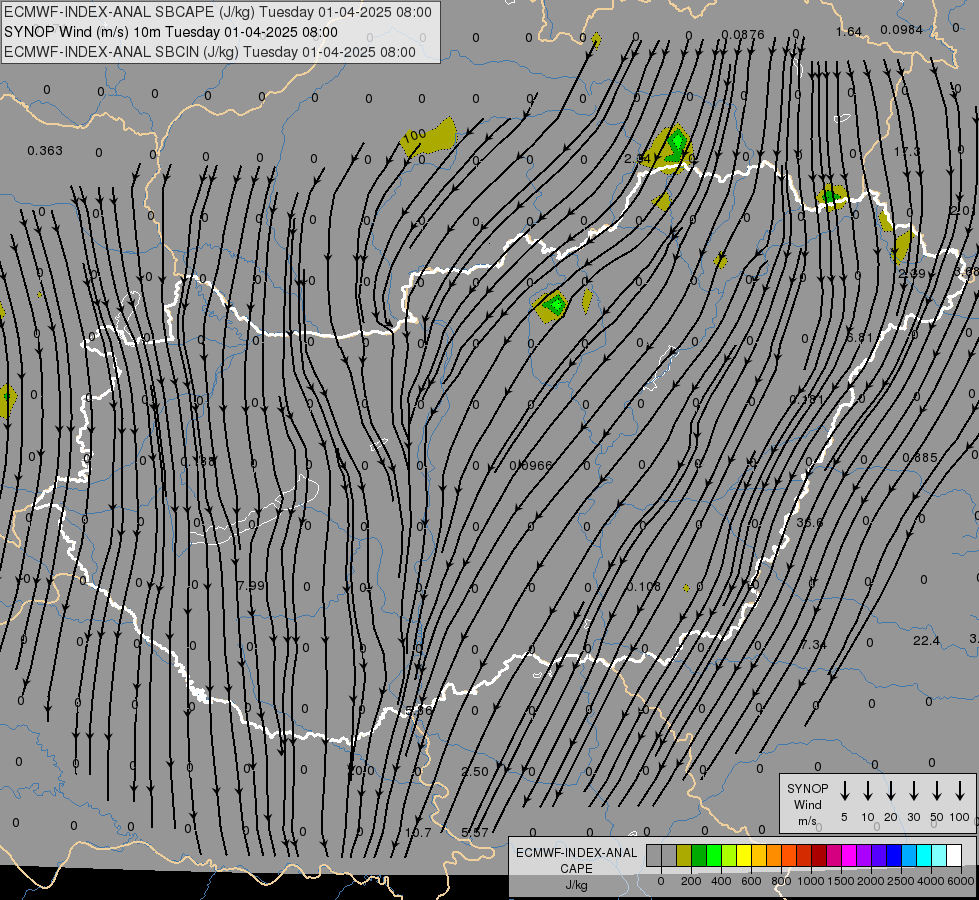Click the map value '2.50'
The width and height of the screenshot is (979, 900).
tap(475, 771)
